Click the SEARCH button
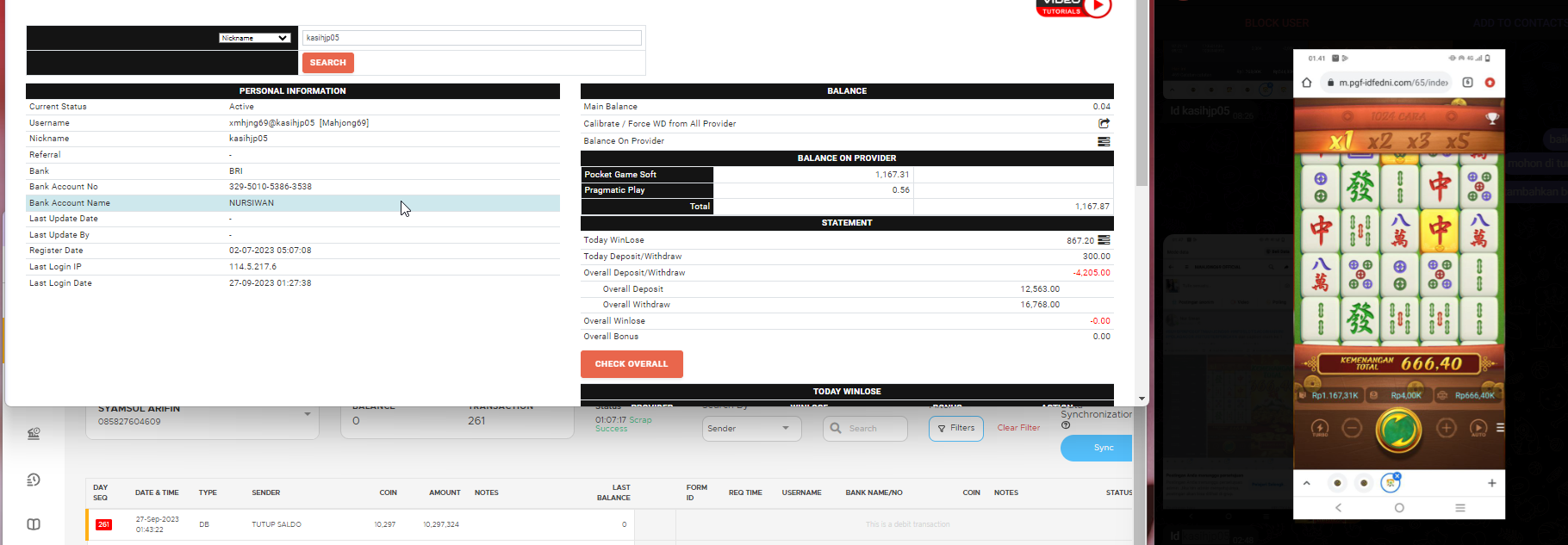The image size is (1568, 545). point(328,63)
